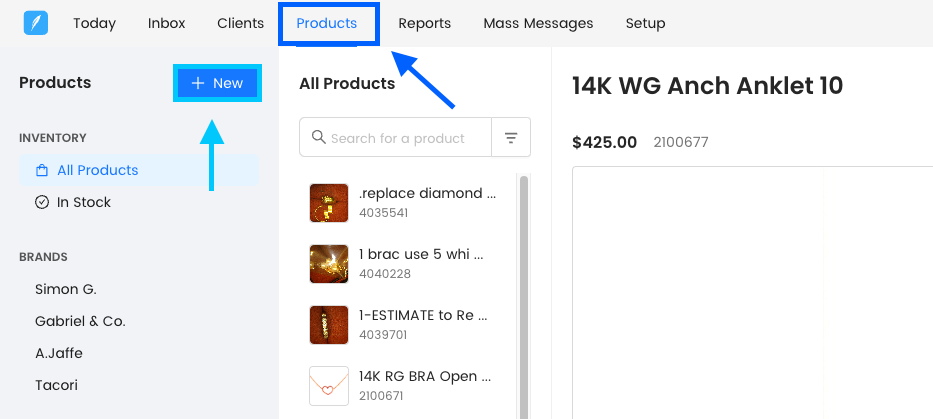Image resolution: width=933 pixels, height=419 pixels.
Task: Open the Products tab
Action: click(327, 23)
